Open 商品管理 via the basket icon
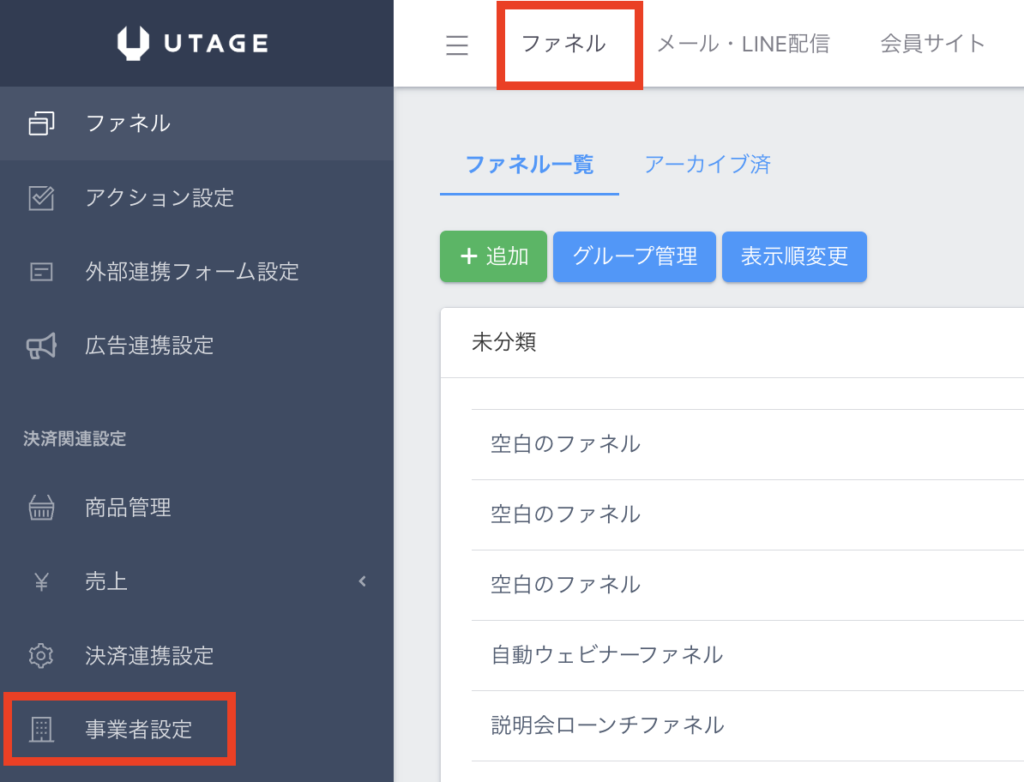1024x782 pixels. pos(40,507)
